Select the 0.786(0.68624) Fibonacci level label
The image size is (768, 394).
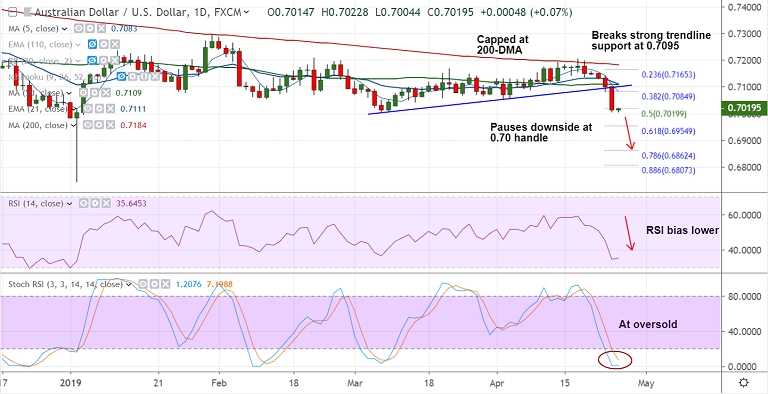(x=669, y=155)
